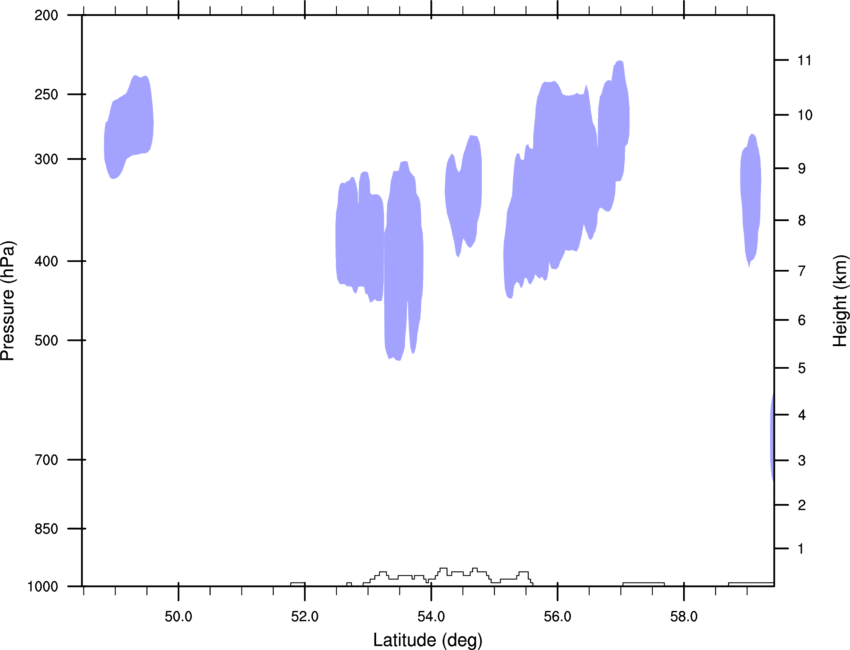Image resolution: width=850 pixels, height=650 pixels.
Task: Pick the 6 km height label
Action: [x=802, y=320]
